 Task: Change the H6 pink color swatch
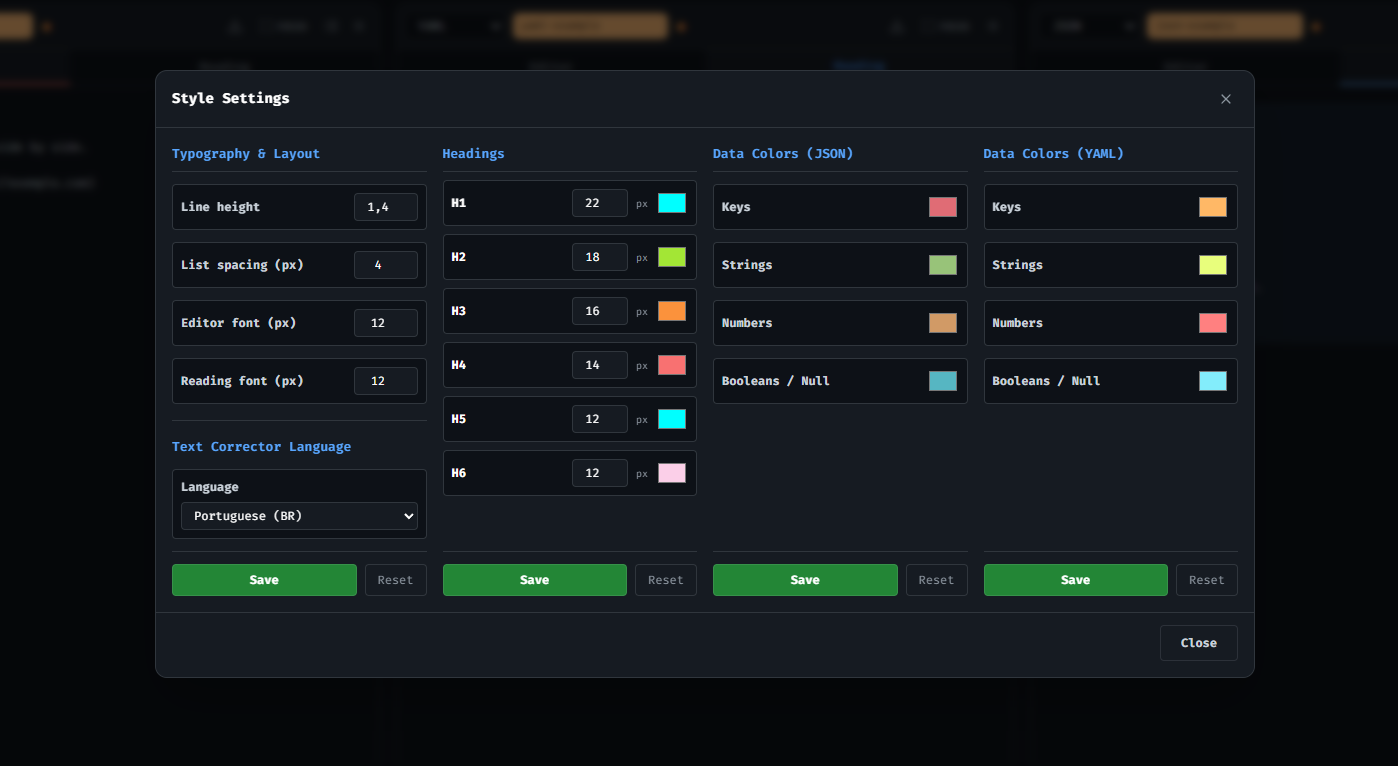coord(671,473)
